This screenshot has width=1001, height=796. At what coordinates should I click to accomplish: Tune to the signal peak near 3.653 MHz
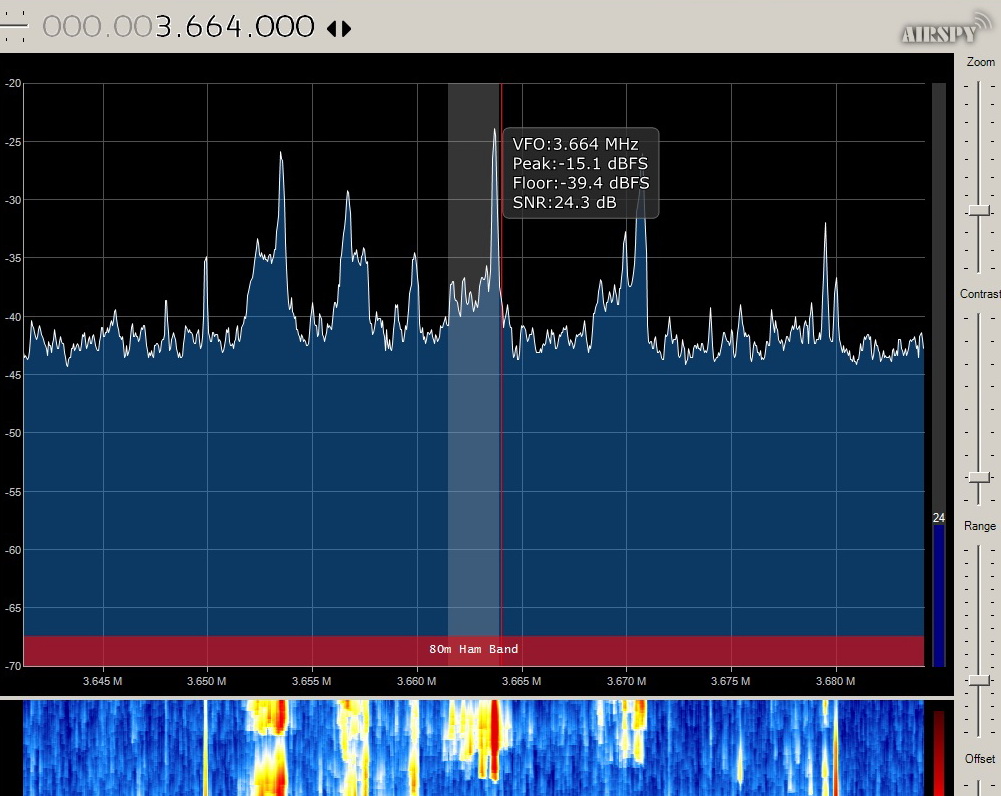pos(281,155)
